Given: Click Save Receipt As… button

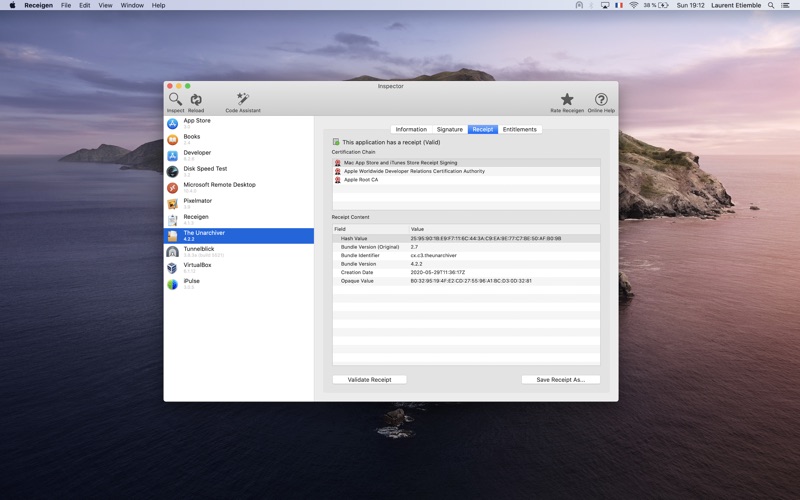Looking at the screenshot, I should pos(561,380).
